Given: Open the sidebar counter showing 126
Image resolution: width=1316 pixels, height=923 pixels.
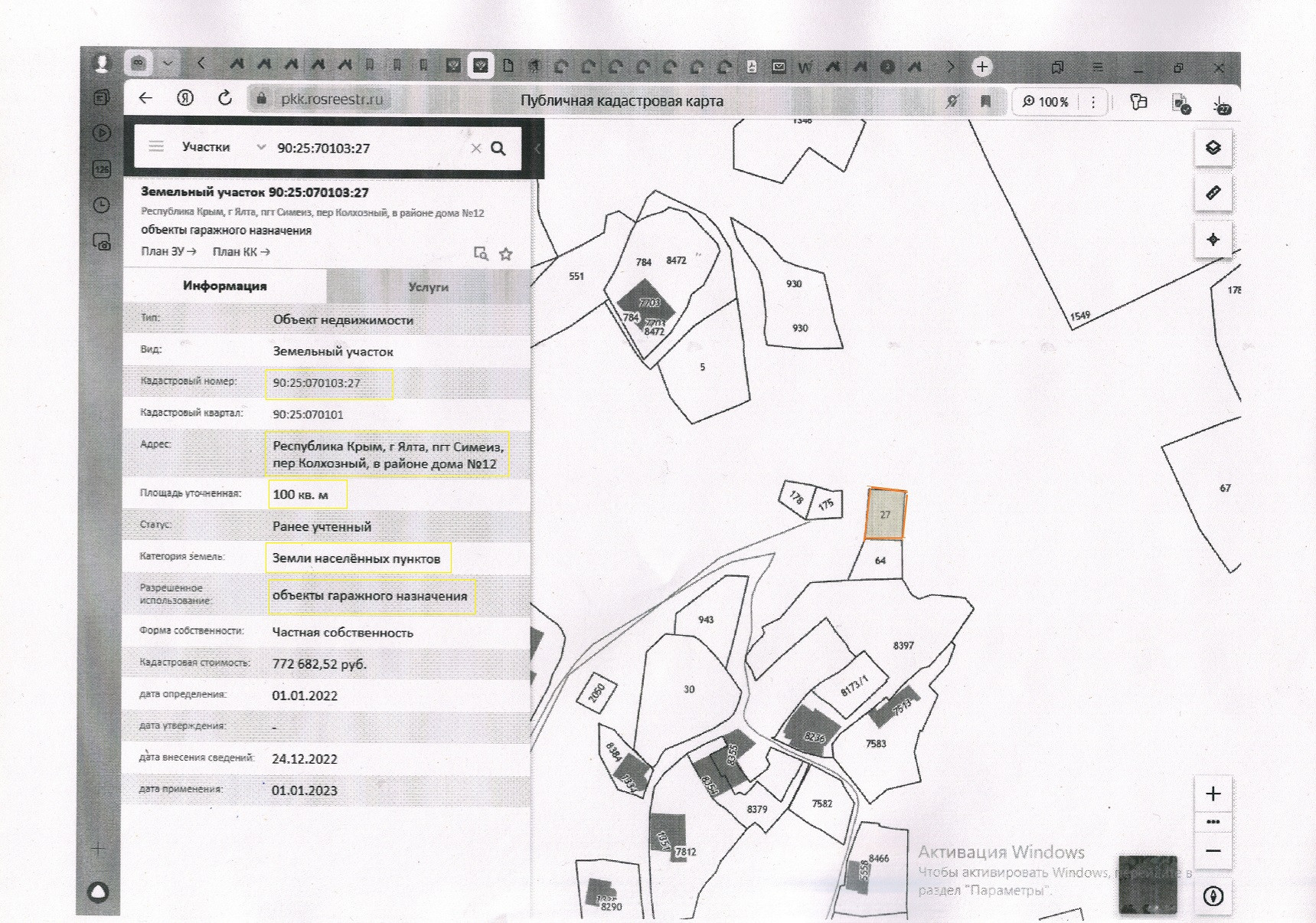Looking at the screenshot, I should 101,169.
